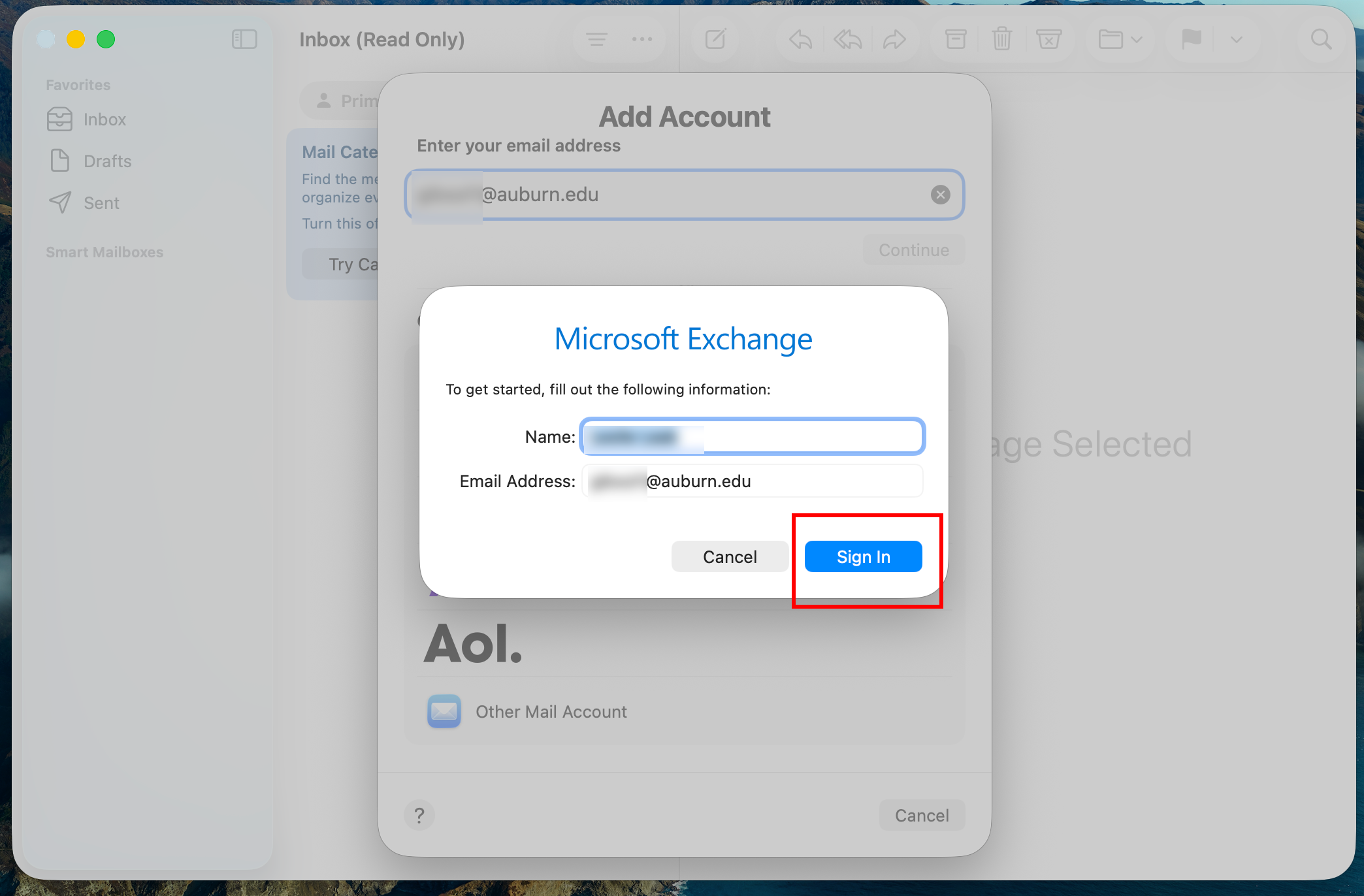Move message to Junk
The width and height of the screenshot is (1364, 896).
[x=1048, y=39]
